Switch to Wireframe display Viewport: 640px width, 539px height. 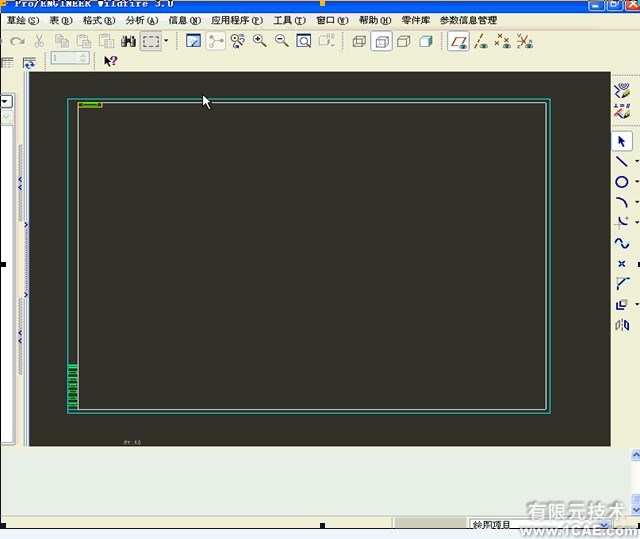coord(359,41)
